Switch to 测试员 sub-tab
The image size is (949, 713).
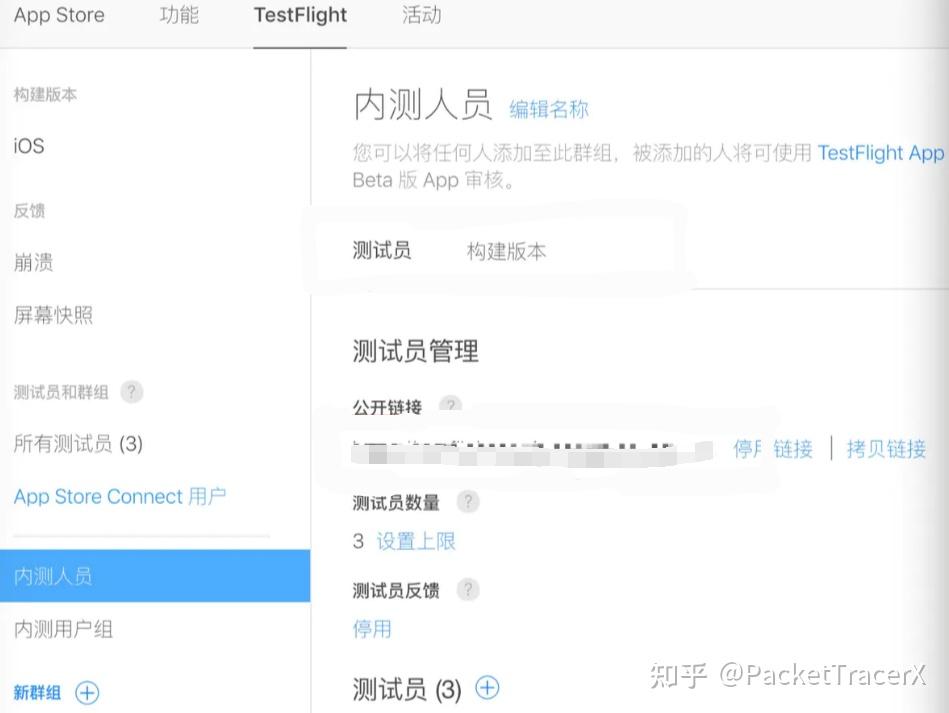click(382, 251)
